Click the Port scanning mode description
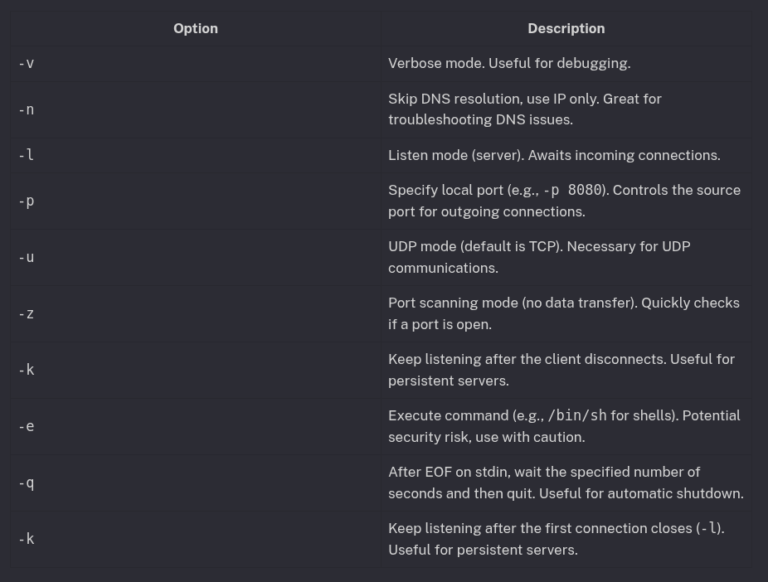 [x=564, y=313]
